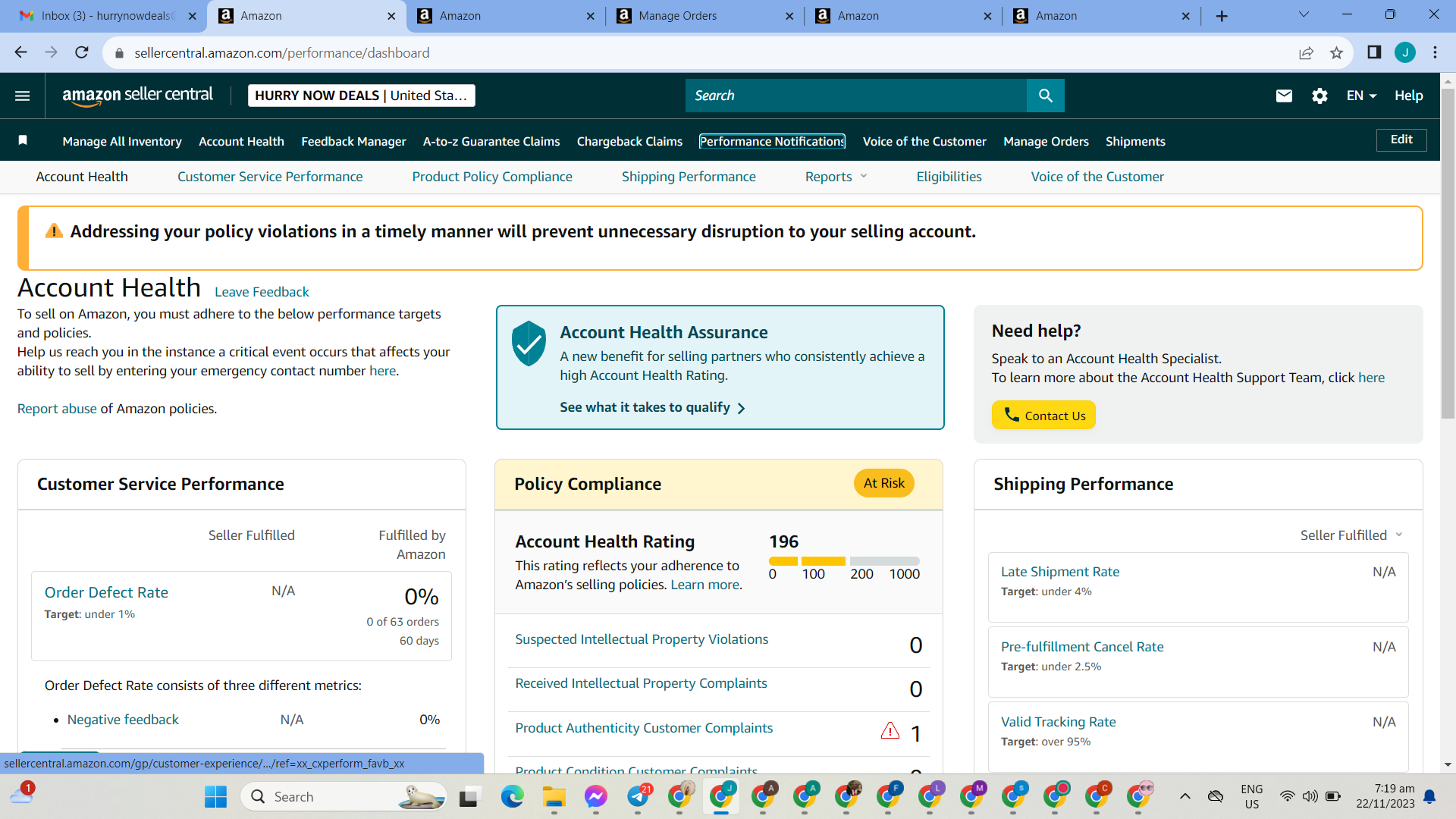Launch Microsoft Edge from the taskbar

click(512, 796)
